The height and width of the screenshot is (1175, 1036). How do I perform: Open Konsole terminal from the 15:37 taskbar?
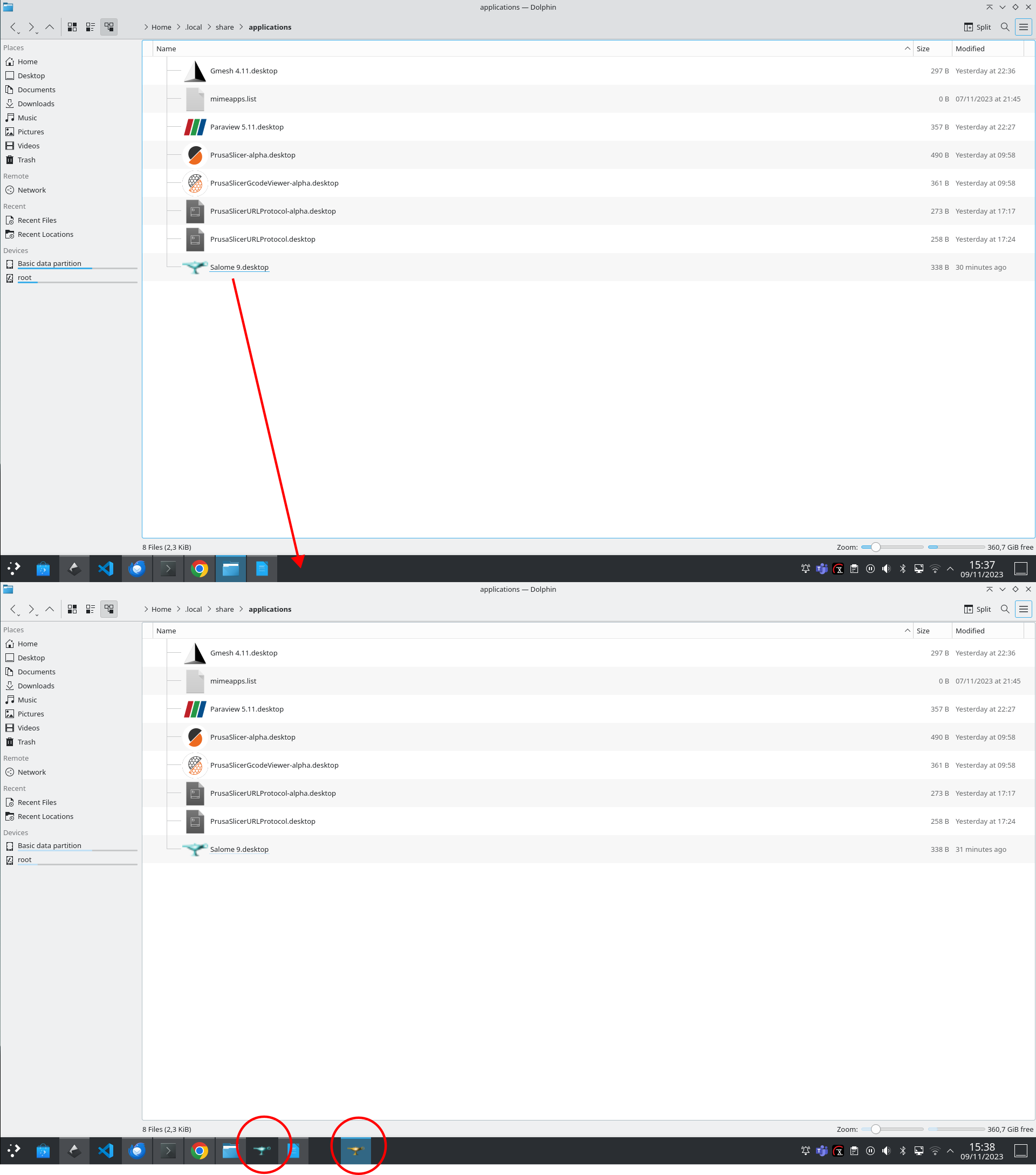point(168,569)
